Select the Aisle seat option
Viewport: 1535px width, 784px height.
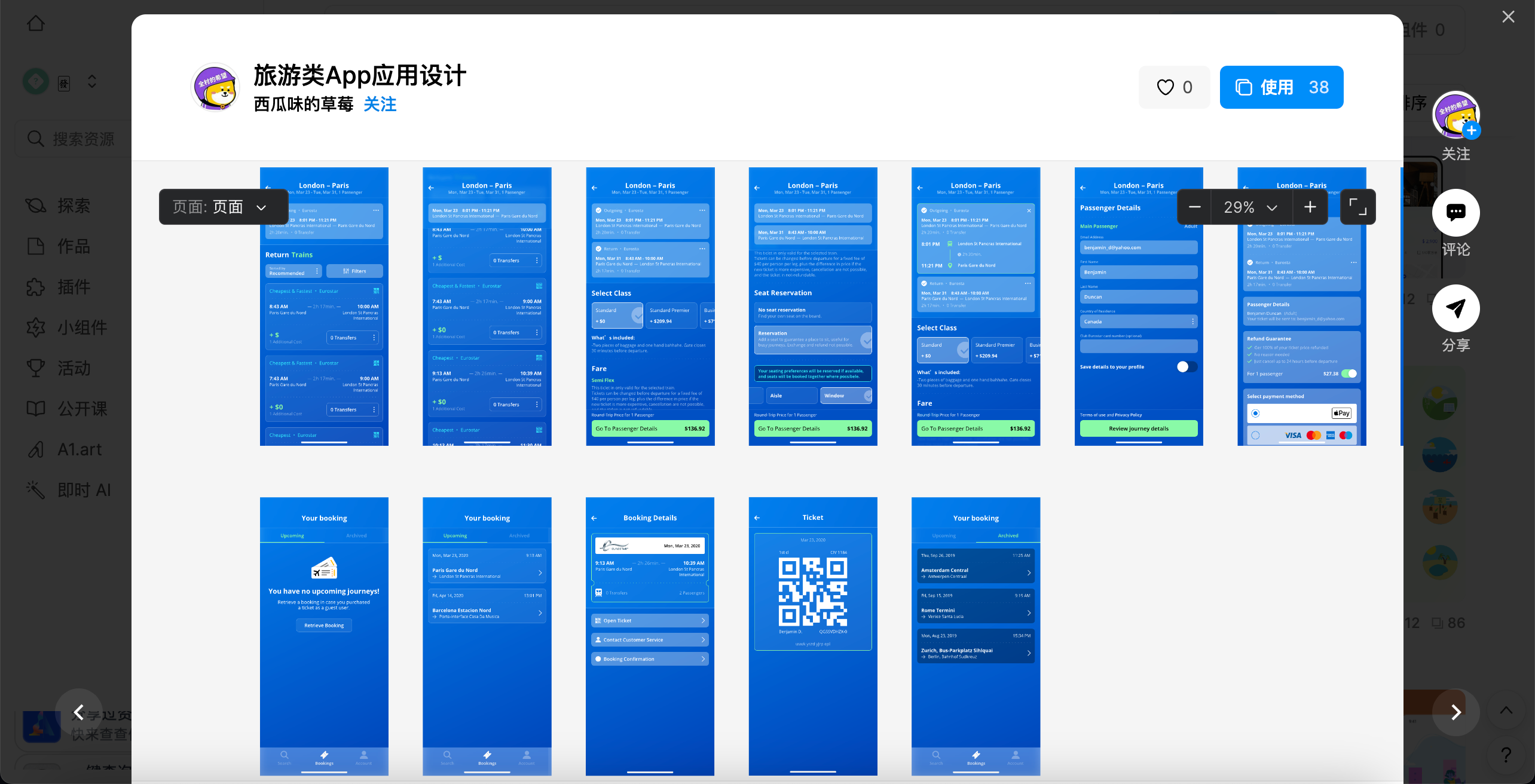791,396
